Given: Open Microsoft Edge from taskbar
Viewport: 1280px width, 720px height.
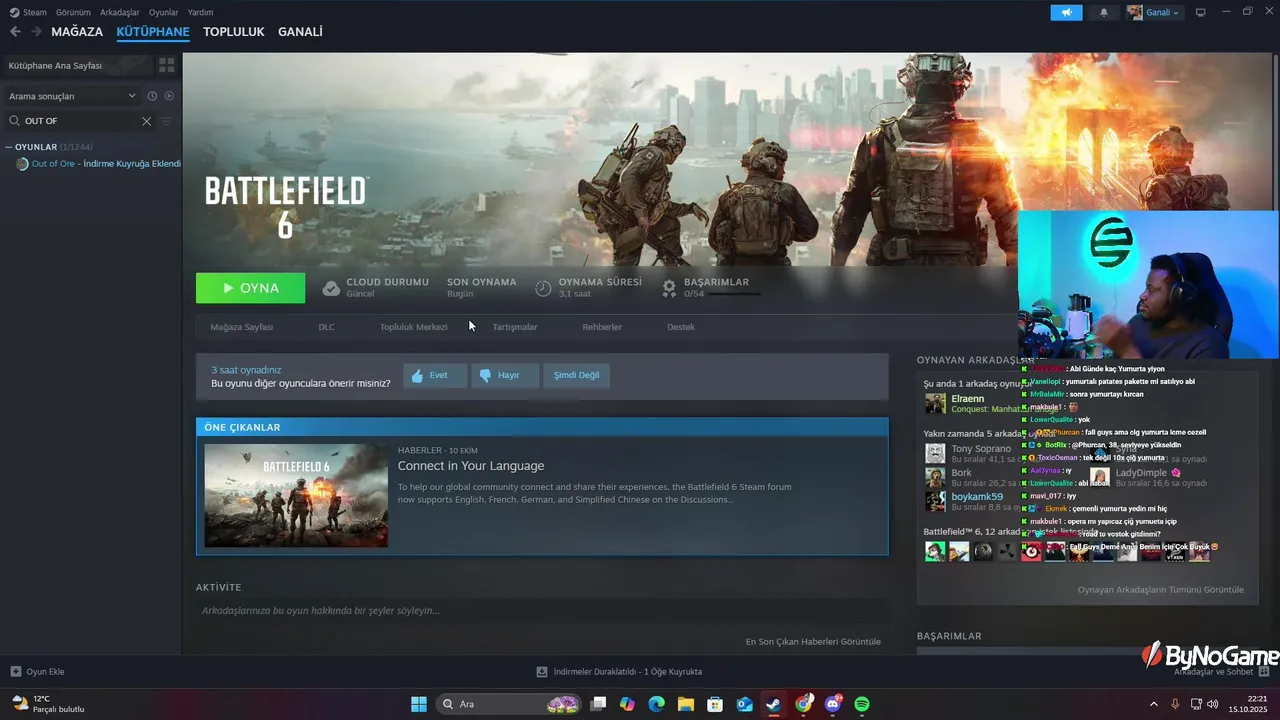Looking at the screenshot, I should click(656, 704).
